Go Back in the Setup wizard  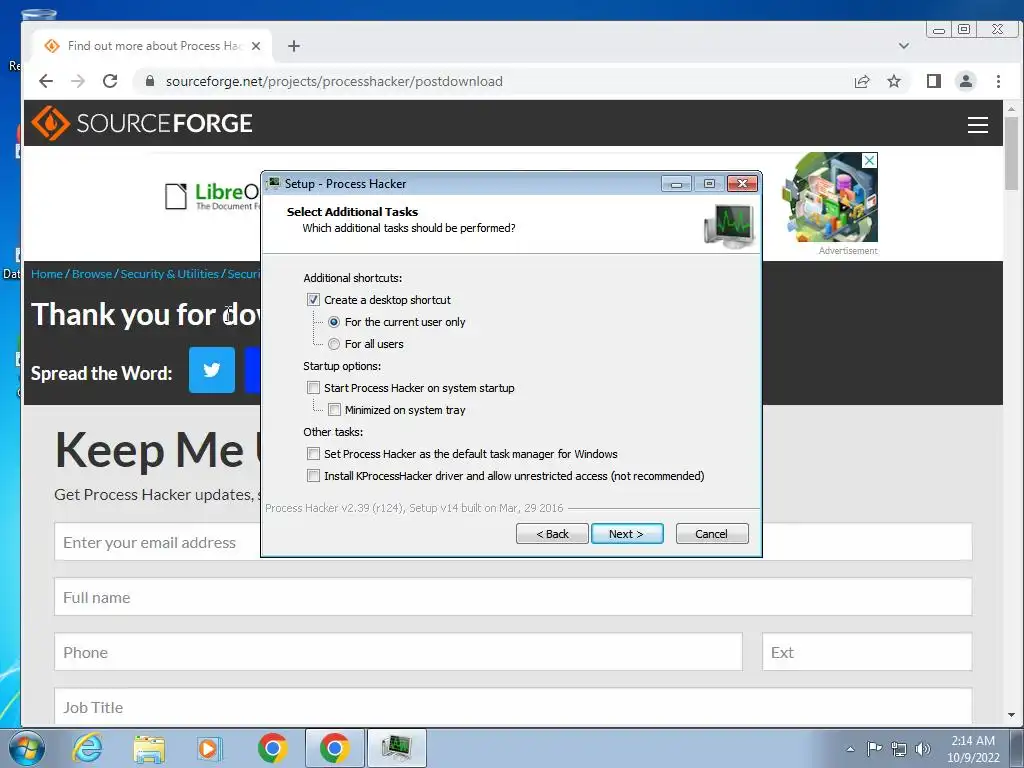(552, 534)
